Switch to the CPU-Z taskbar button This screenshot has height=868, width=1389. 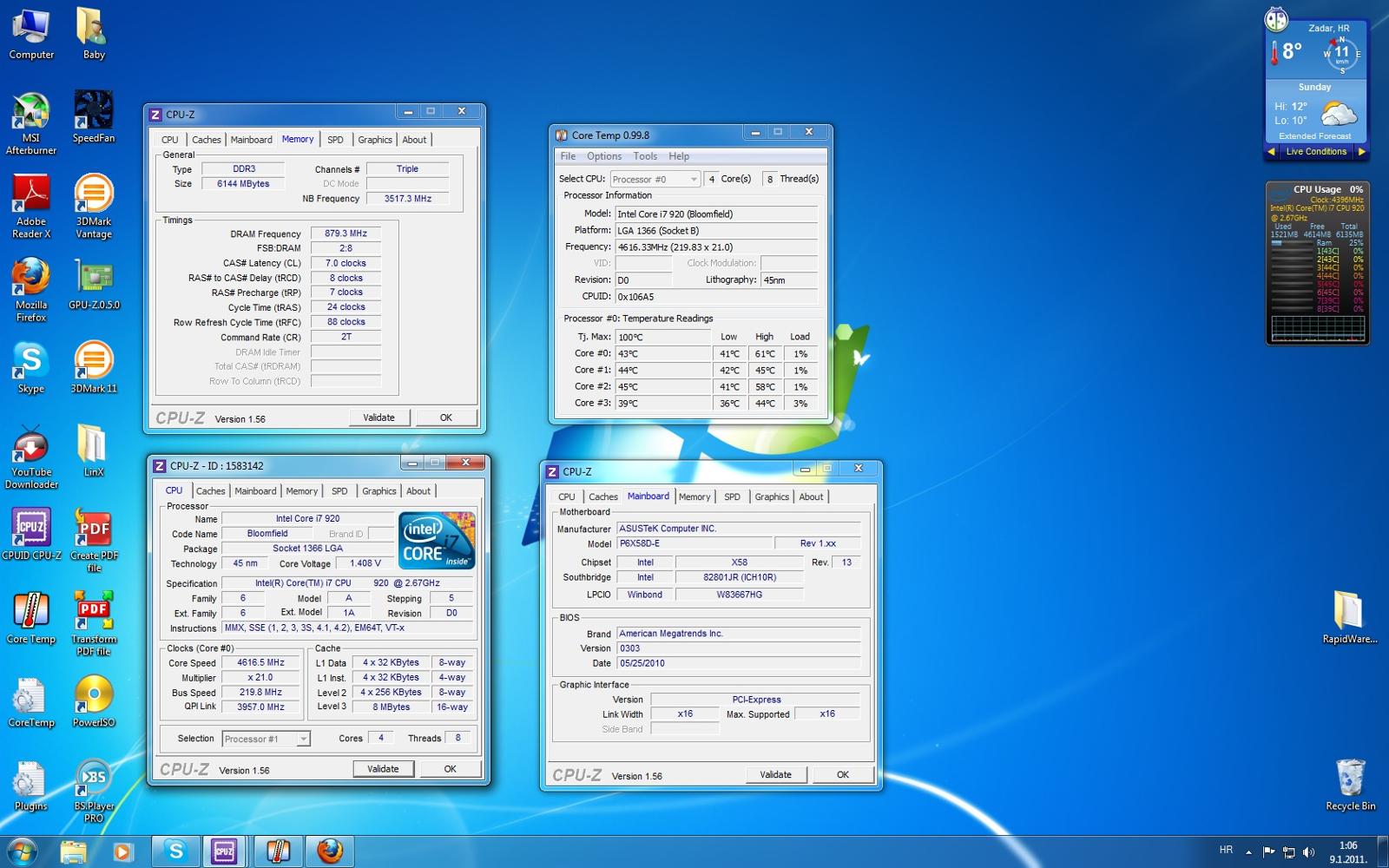click(224, 852)
